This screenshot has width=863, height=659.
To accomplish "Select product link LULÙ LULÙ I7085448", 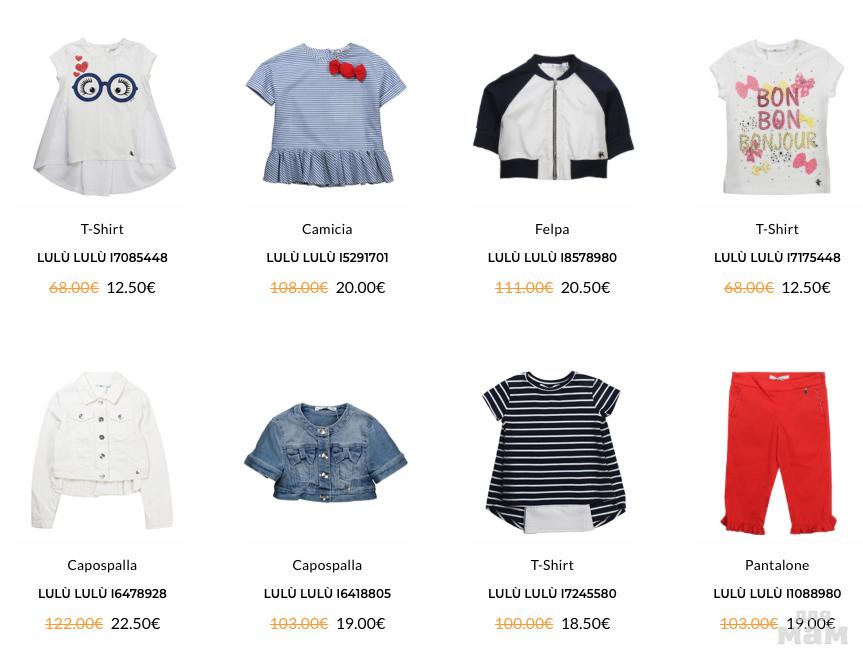I will pos(102,258).
